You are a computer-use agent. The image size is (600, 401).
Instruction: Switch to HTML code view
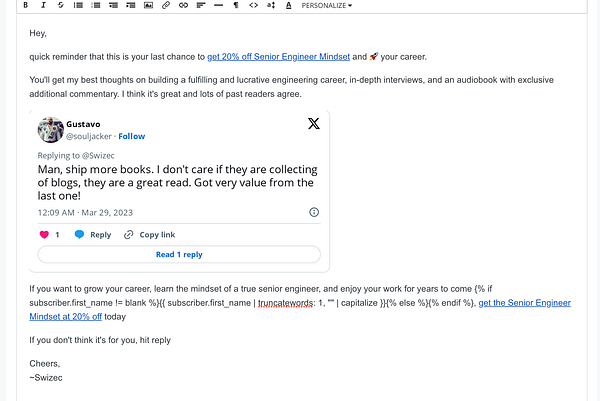[x=253, y=5]
